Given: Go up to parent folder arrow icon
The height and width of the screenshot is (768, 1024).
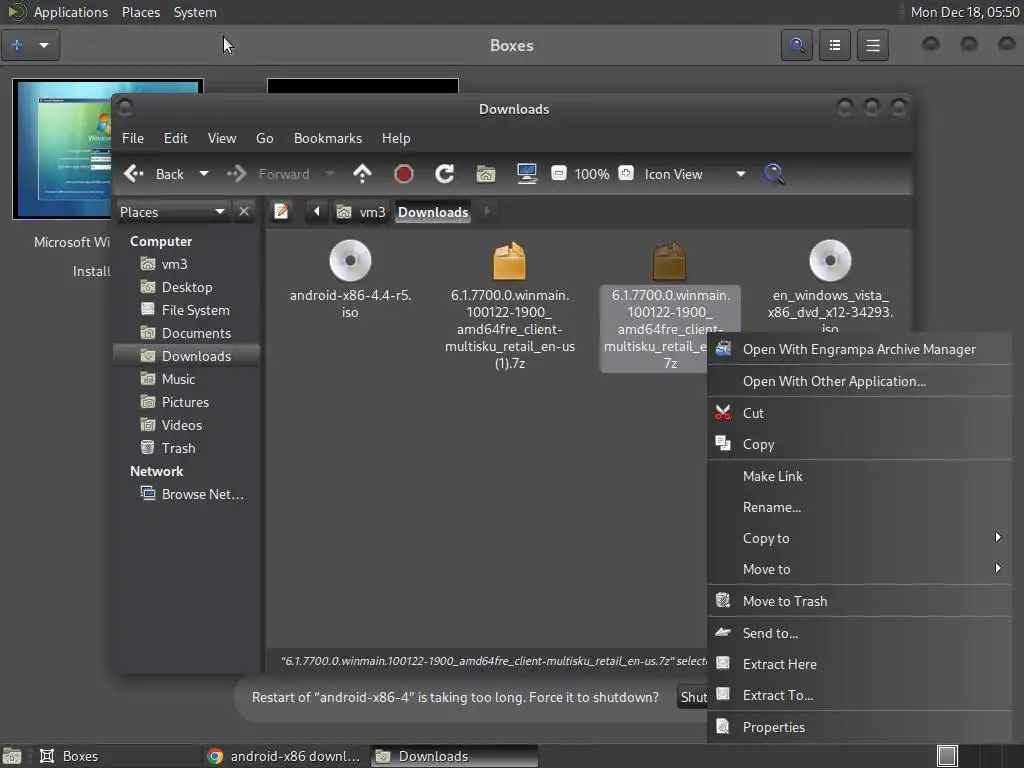Looking at the screenshot, I should point(362,174).
